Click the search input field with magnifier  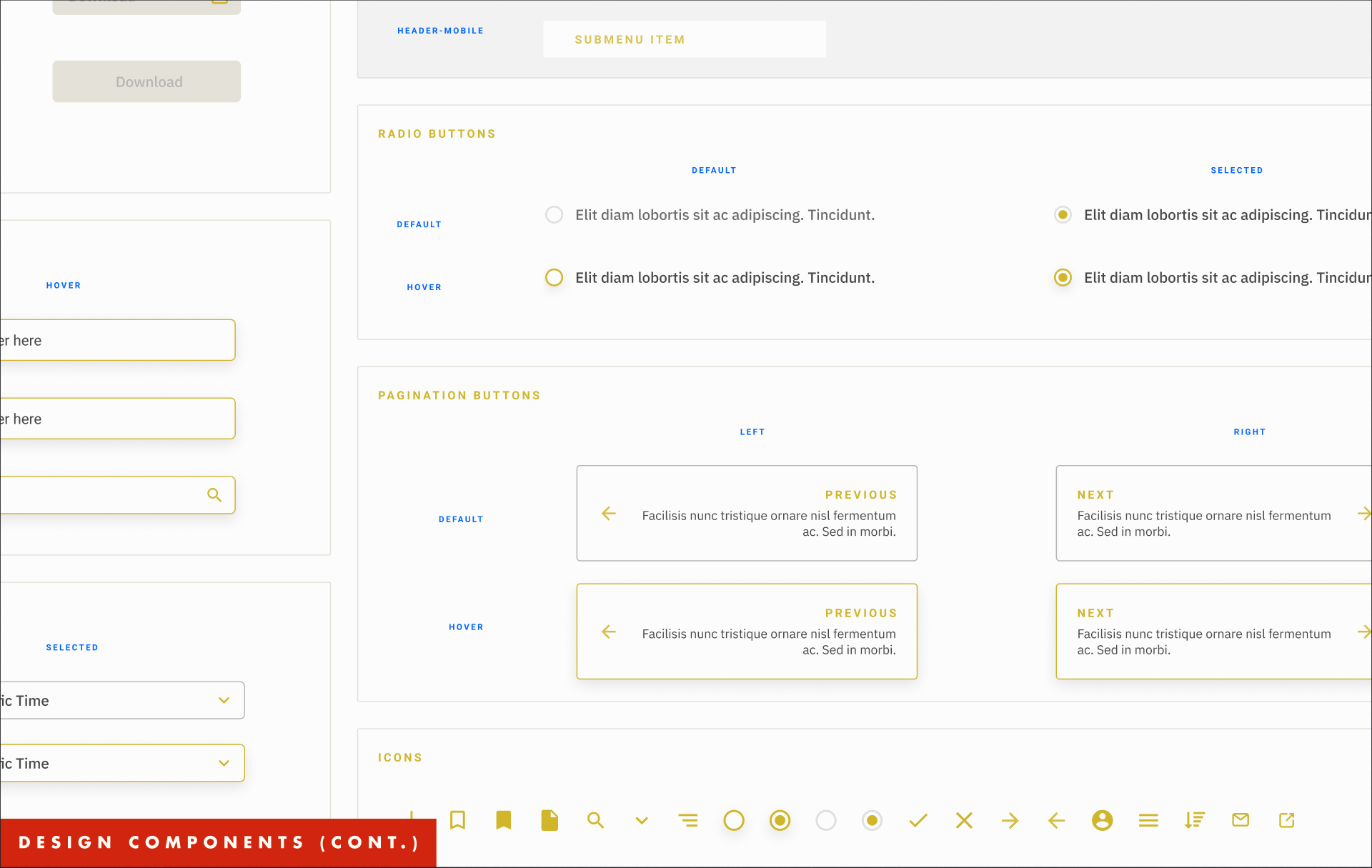[107, 495]
